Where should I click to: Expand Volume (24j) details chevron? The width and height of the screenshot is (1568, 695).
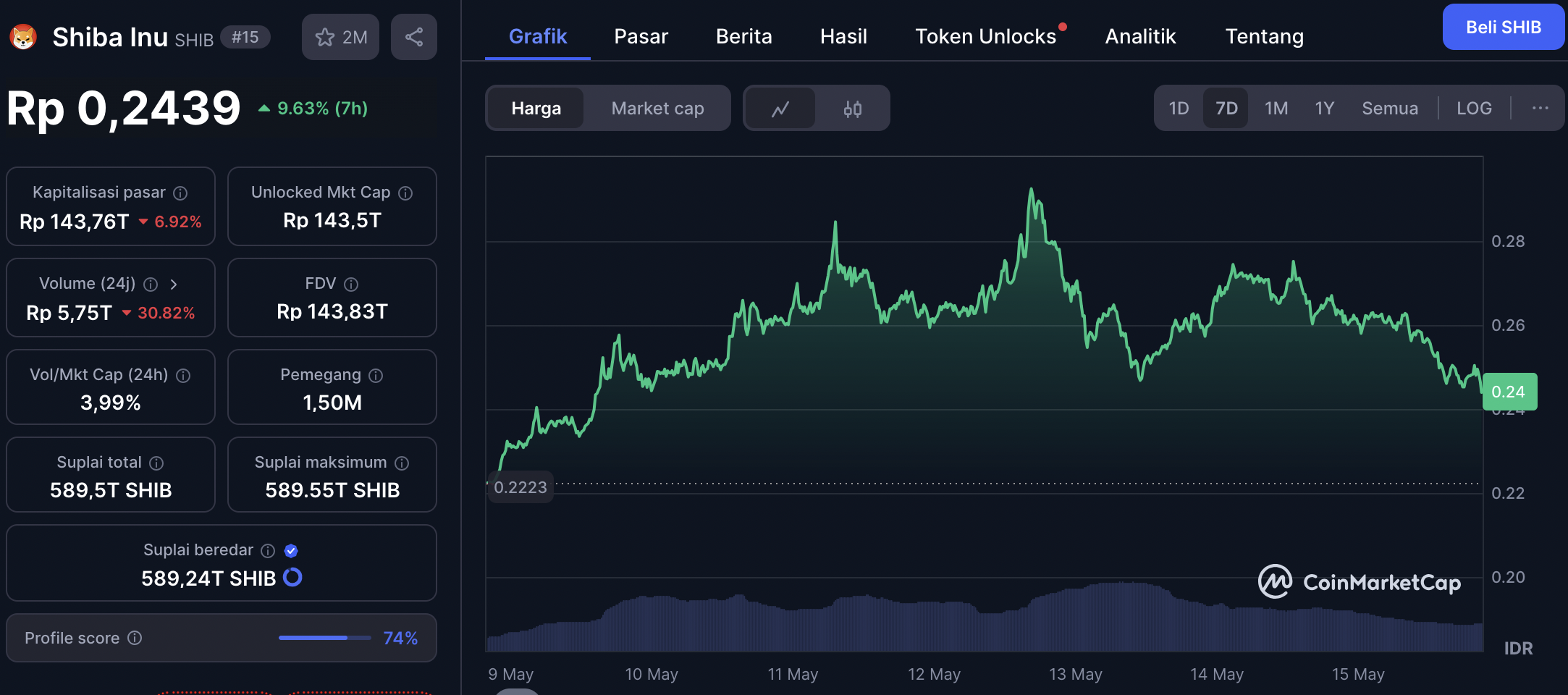tap(174, 285)
